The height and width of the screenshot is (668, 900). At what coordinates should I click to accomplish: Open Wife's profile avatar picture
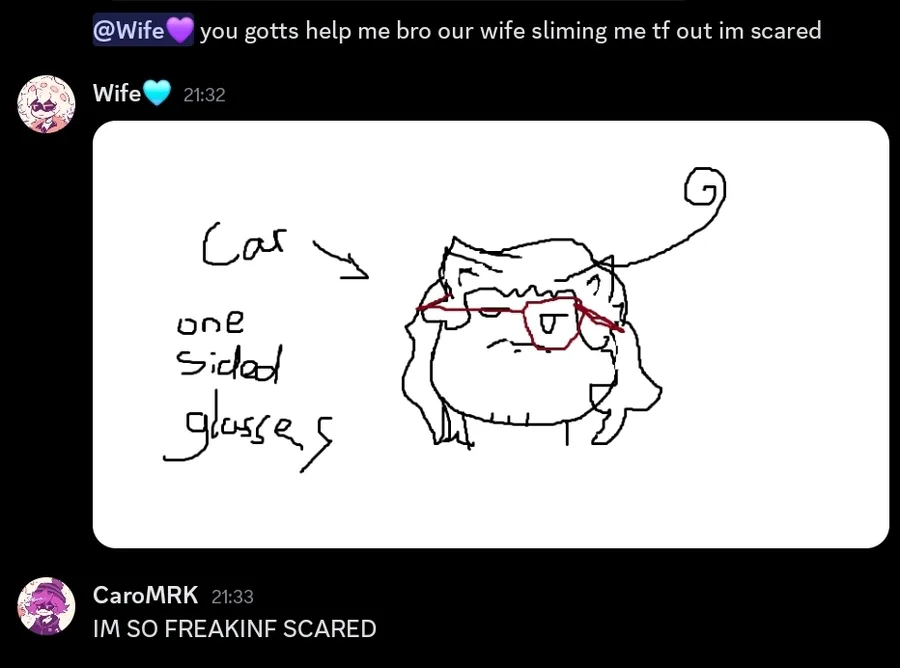46,104
